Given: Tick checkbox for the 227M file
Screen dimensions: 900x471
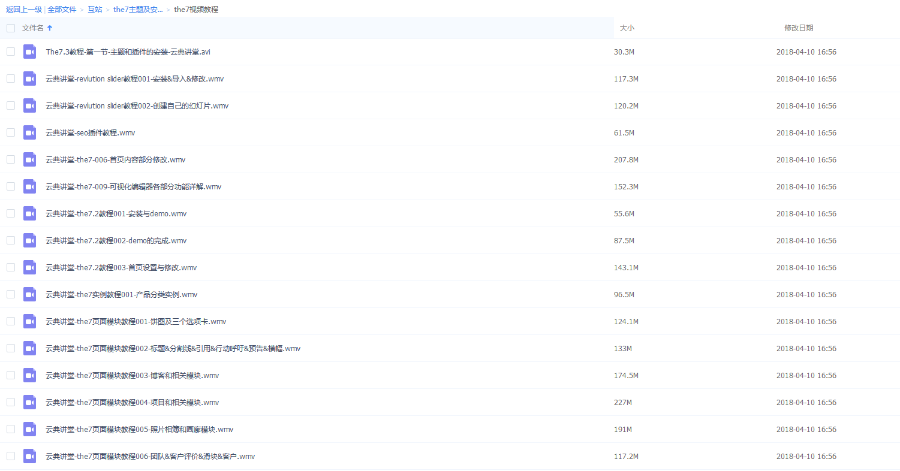Looking at the screenshot, I should 10,402.
